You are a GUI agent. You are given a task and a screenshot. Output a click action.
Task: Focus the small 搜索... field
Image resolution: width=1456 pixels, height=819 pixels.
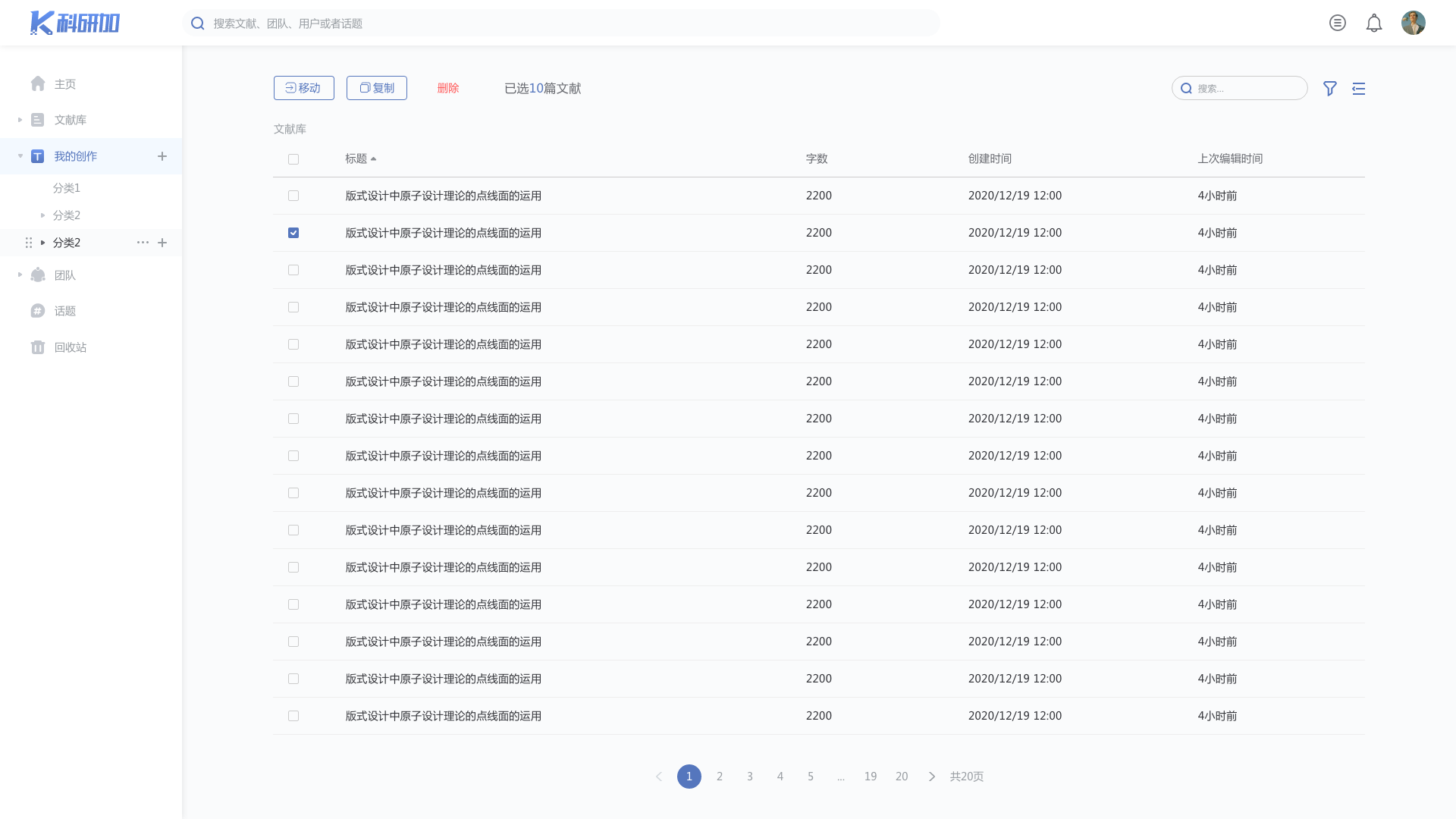pos(1240,88)
